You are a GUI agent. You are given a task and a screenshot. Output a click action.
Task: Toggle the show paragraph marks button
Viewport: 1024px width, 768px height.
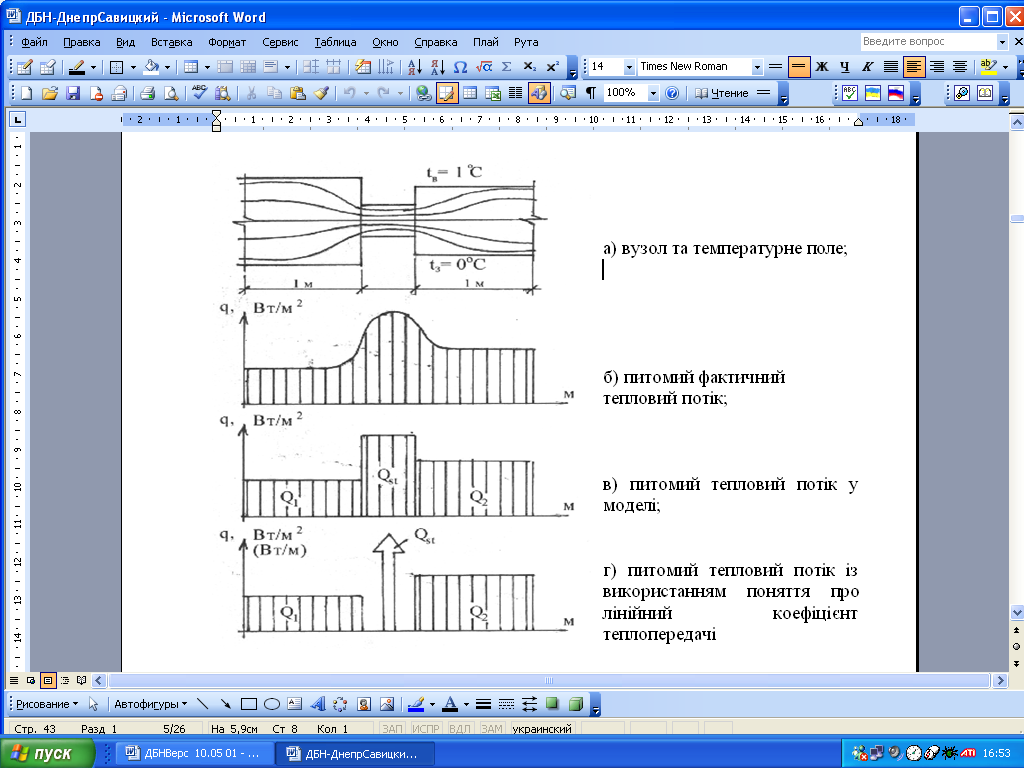pos(591,93)
